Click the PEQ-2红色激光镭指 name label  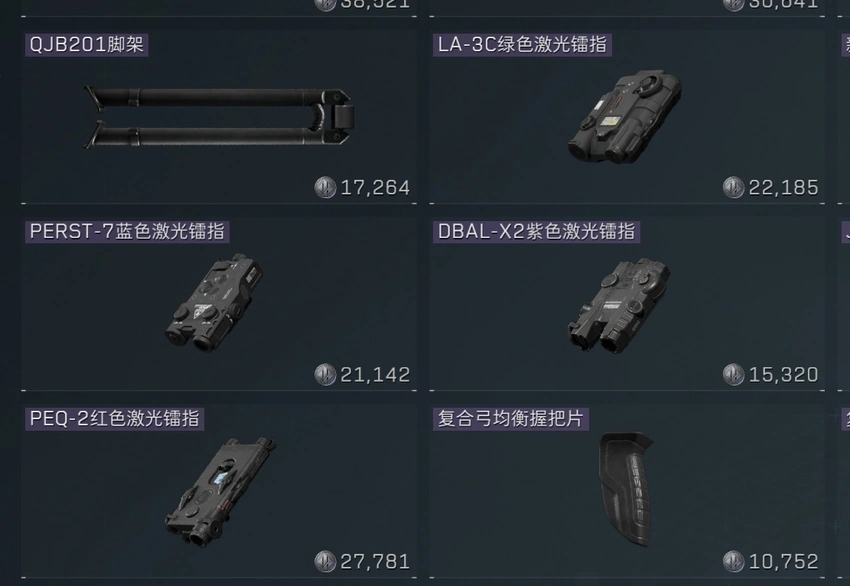point(114,418)
